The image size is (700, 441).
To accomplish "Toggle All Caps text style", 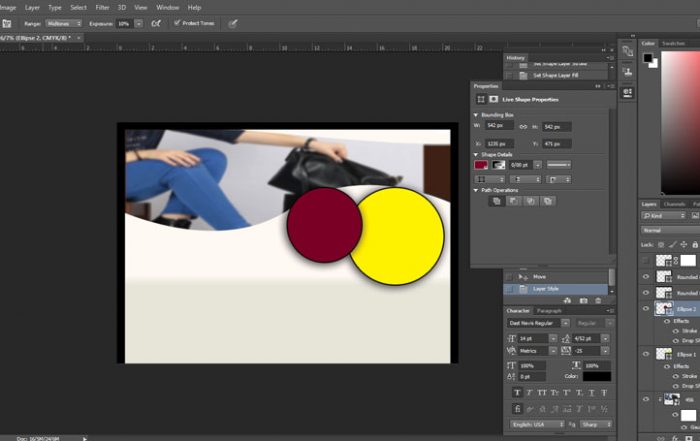I will (x=542, y=393).
